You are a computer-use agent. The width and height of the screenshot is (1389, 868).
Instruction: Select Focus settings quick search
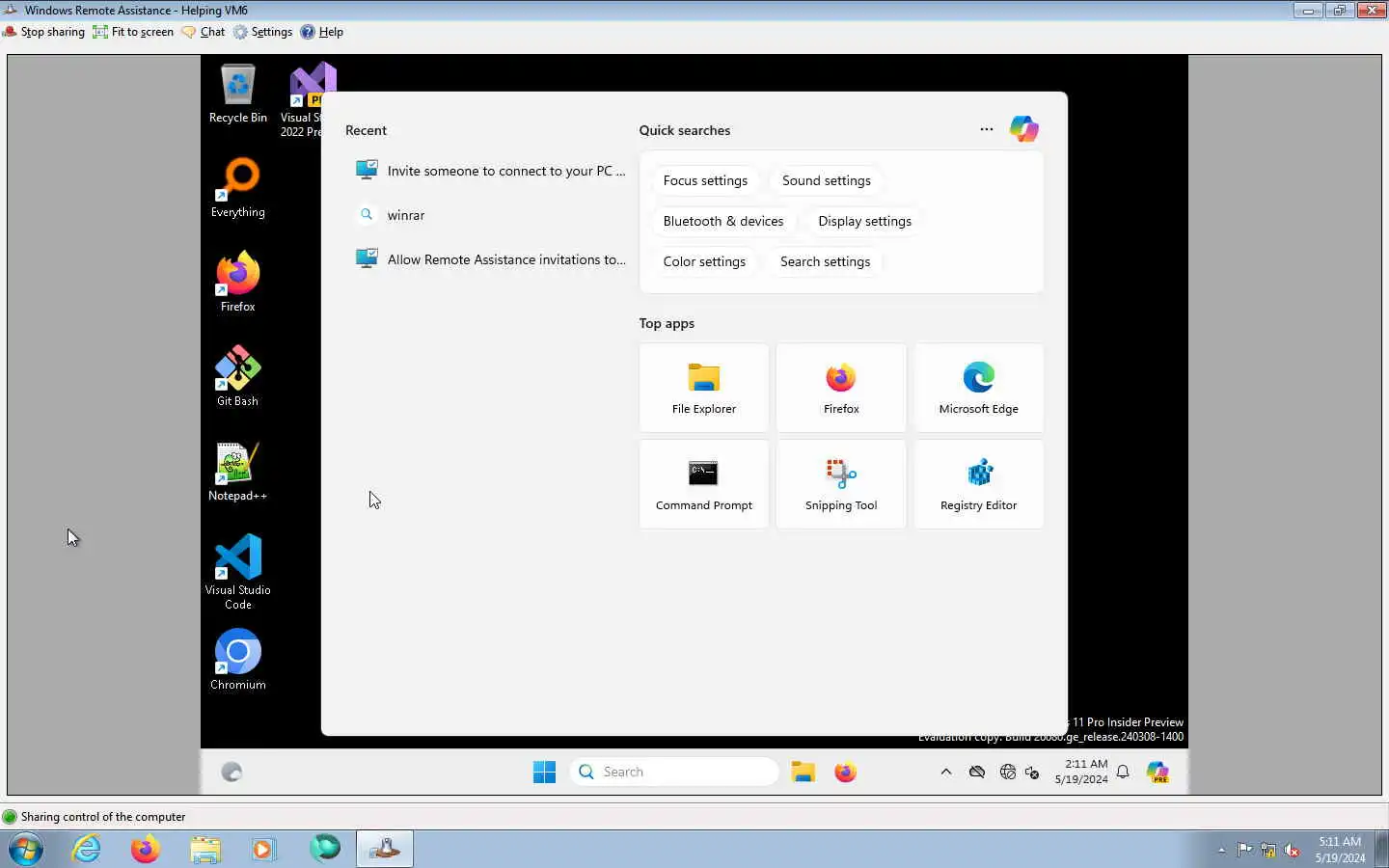coord(705,180)
